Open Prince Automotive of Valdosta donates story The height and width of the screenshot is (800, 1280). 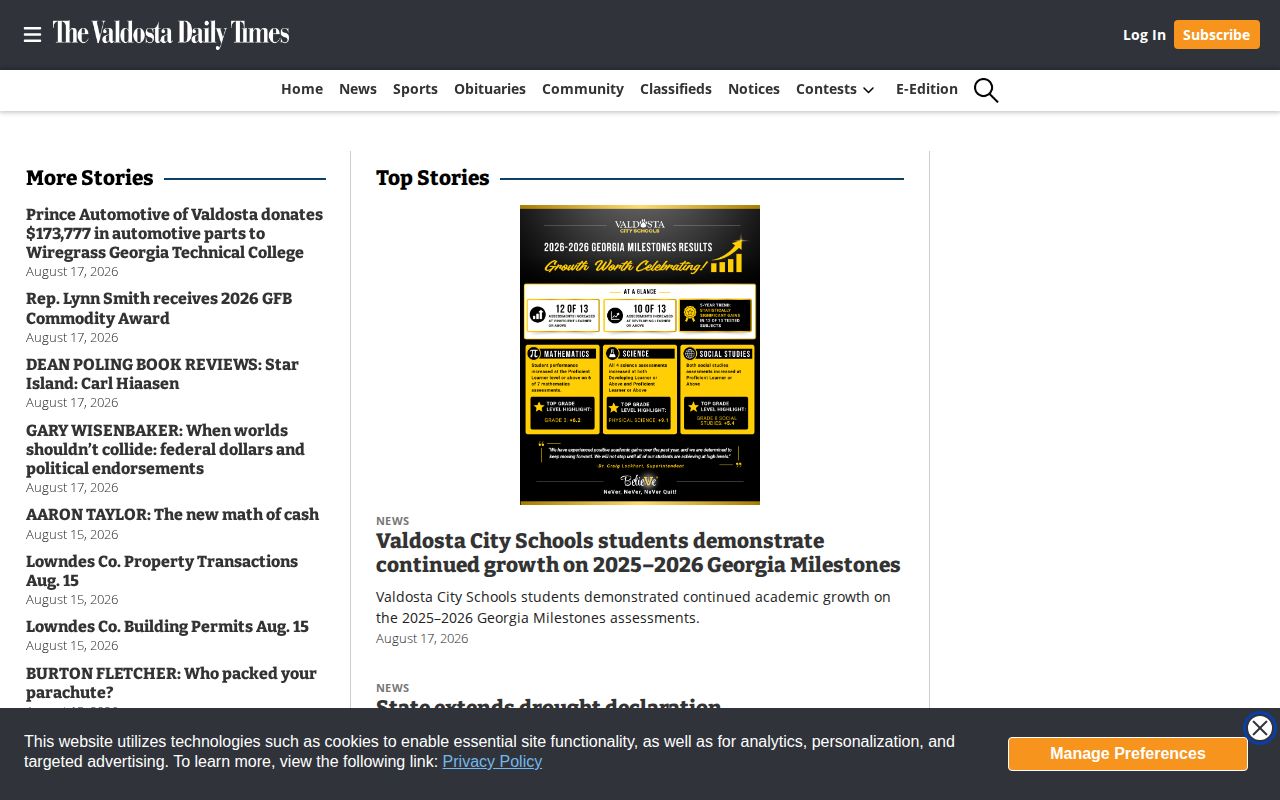[174, 233]
